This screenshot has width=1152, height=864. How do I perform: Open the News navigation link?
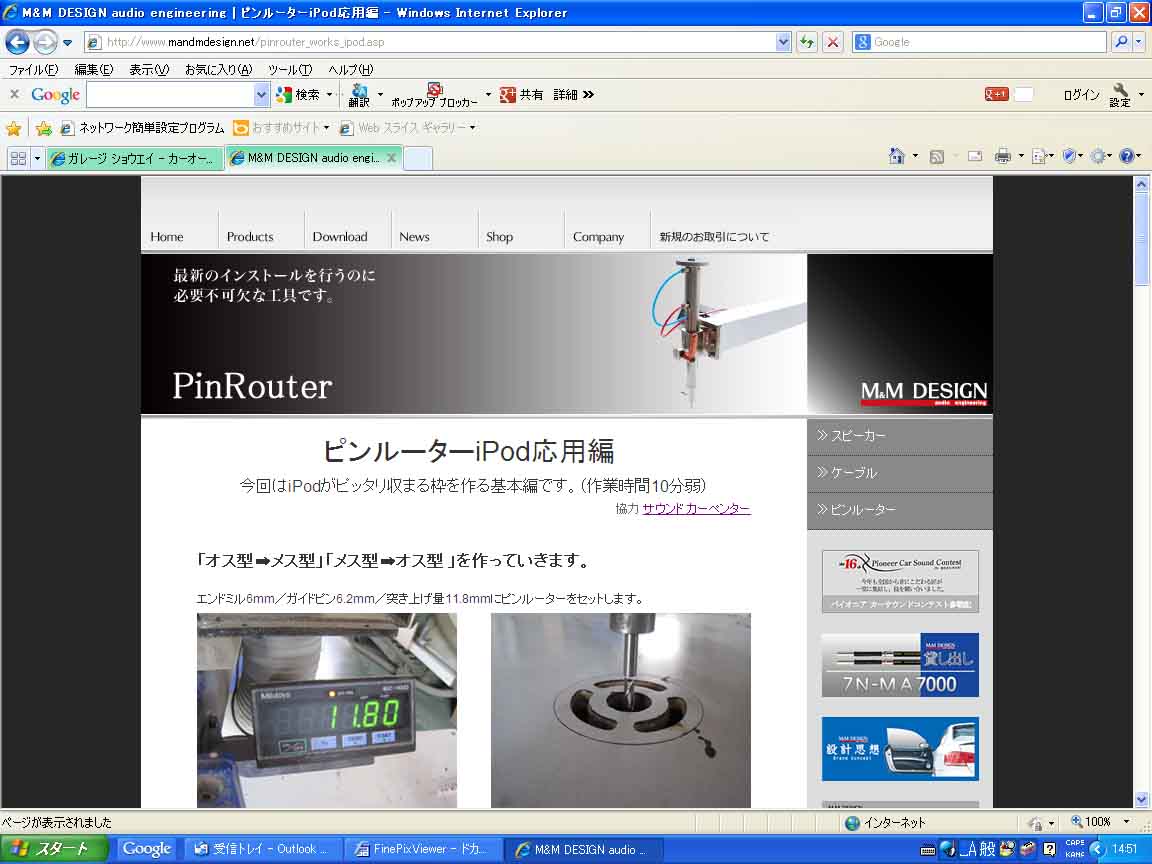click(x=414, y=237)
